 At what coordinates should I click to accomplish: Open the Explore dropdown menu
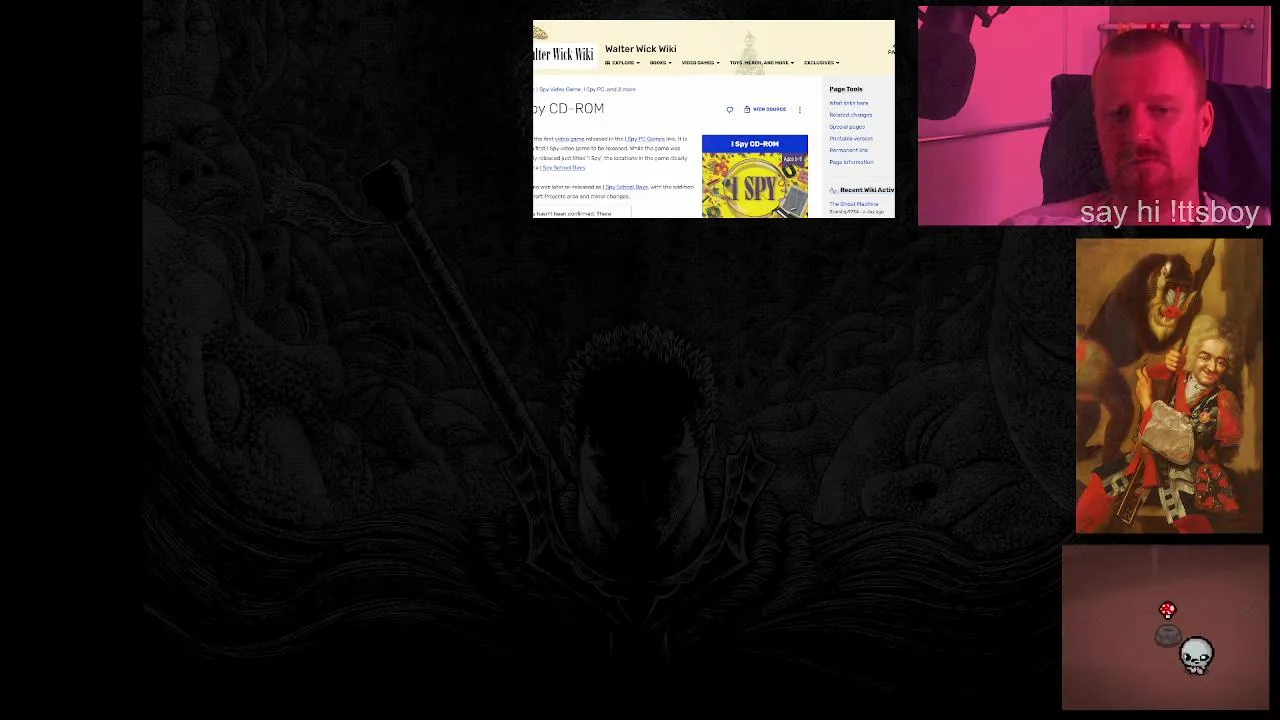point(622,63)
